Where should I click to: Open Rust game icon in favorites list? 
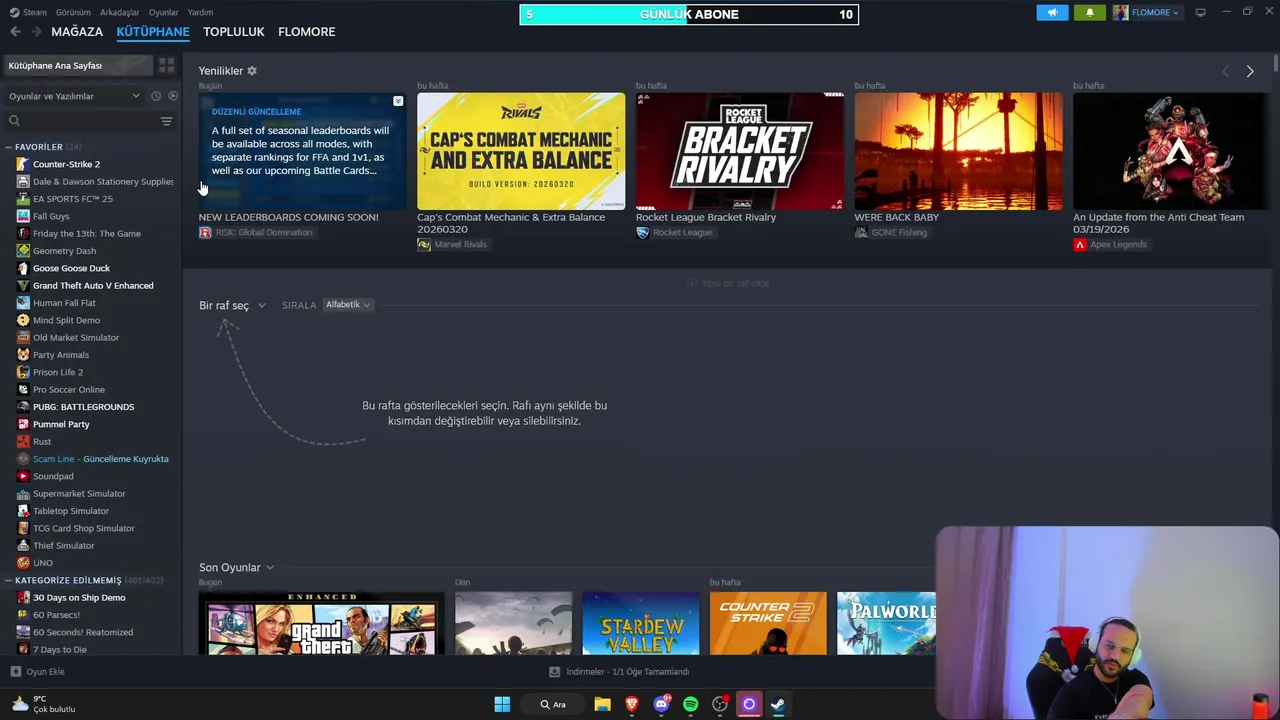pos(23,441)
